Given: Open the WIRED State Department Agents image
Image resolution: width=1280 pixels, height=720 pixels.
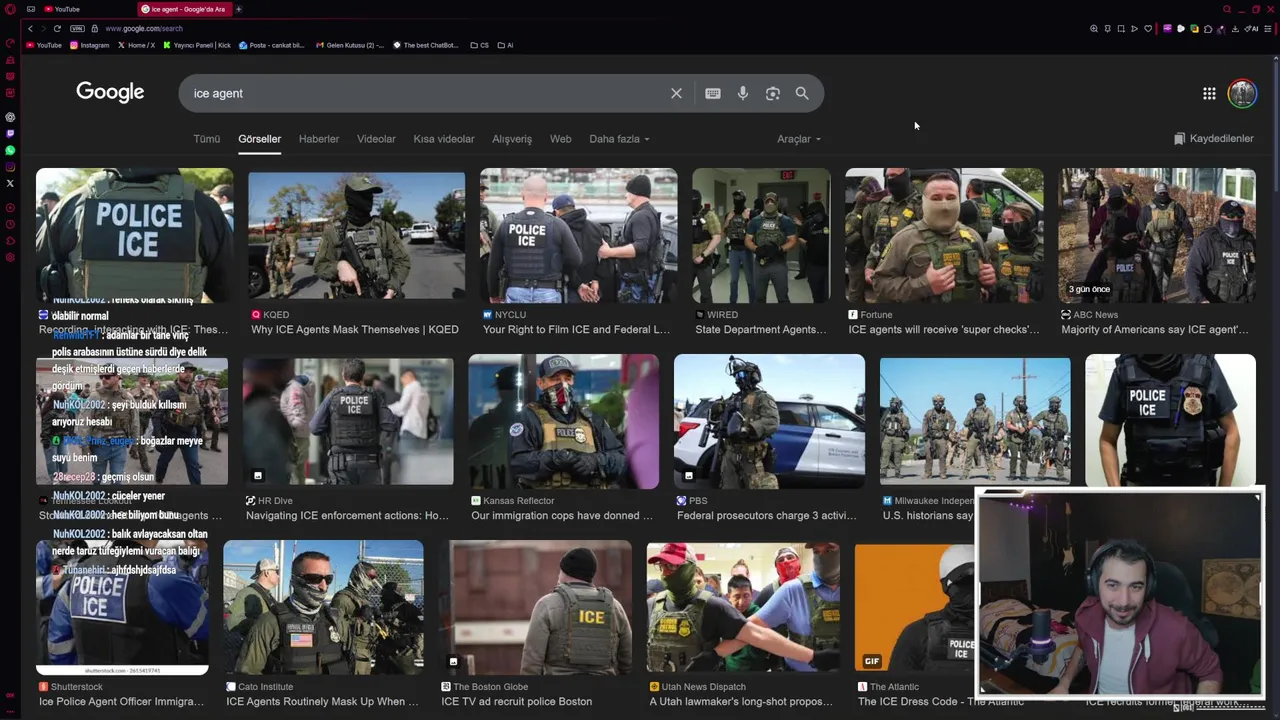Looking at the screenshot, I should click(761, 235).
